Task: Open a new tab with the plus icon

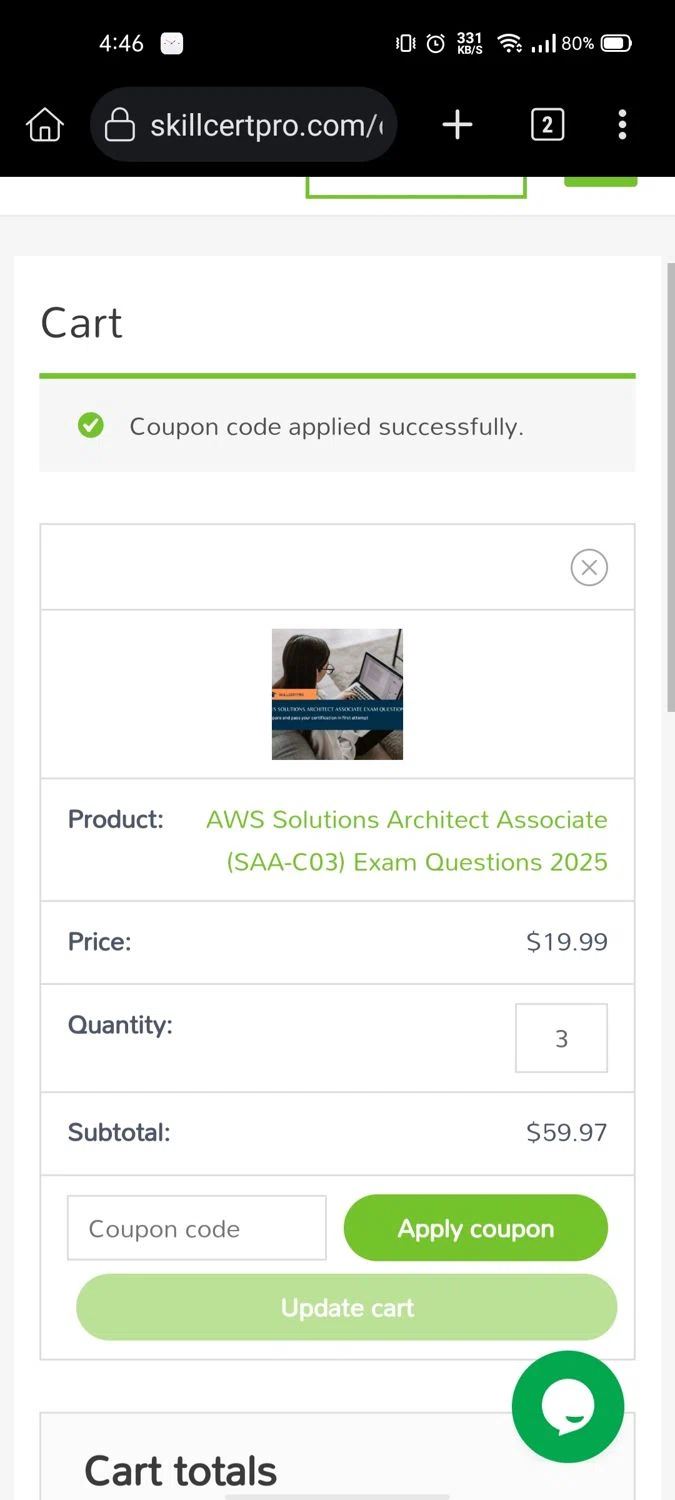Action: pos(457,125)
